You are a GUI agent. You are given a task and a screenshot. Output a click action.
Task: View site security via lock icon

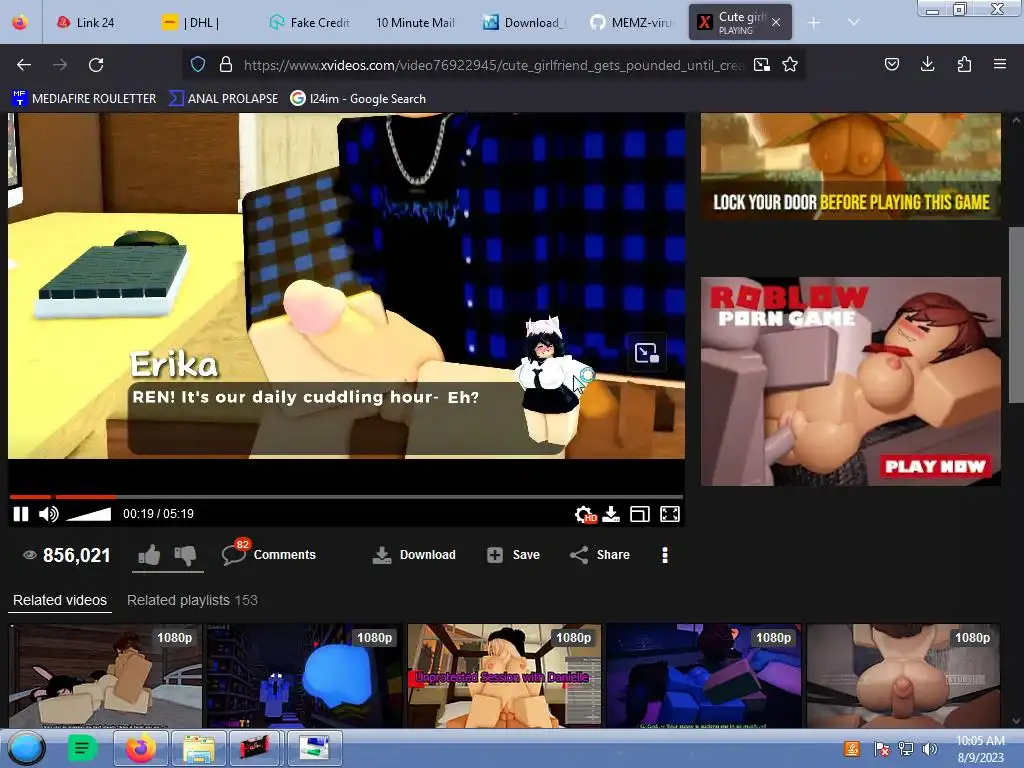[x=226, y=64]
